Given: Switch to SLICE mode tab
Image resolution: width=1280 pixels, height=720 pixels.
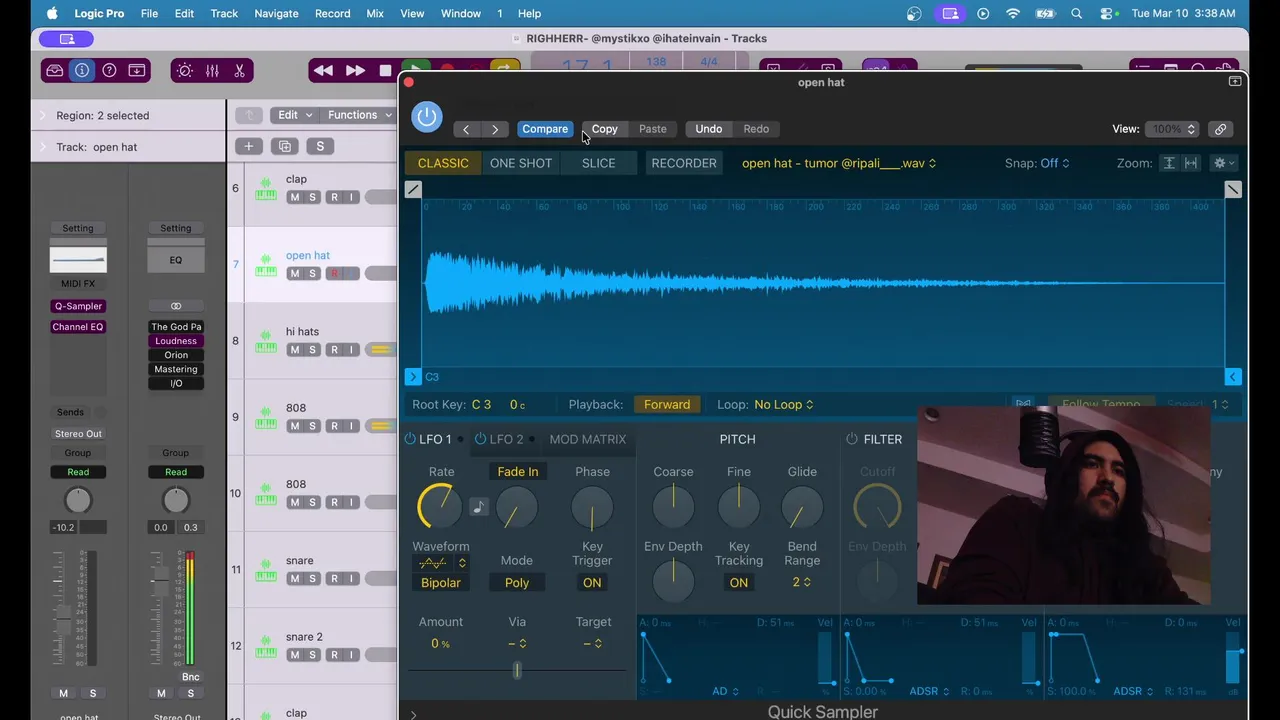Looking at the screenshot, I should [x=599, y=163].
